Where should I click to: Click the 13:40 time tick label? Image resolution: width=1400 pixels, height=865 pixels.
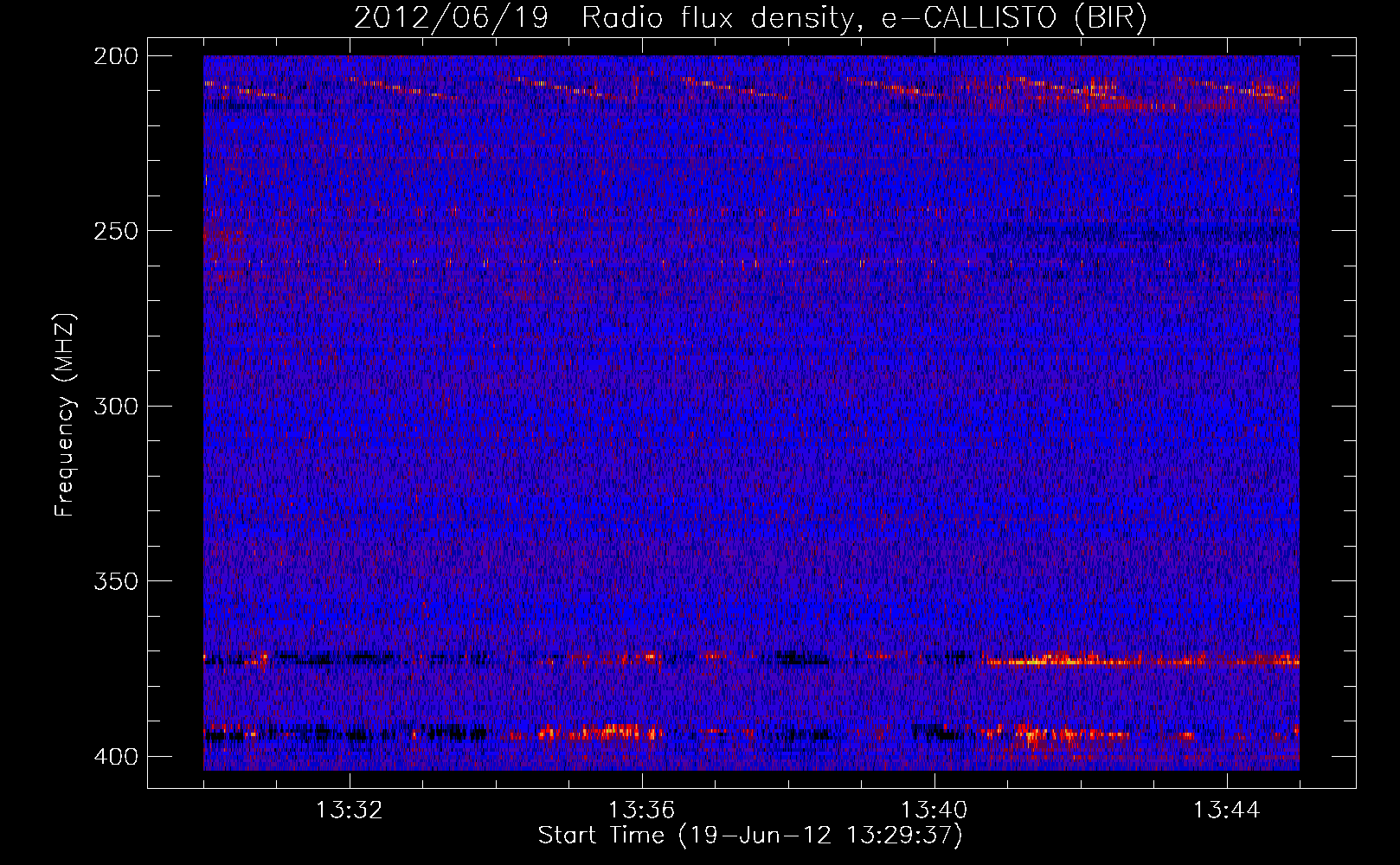[x=934, y=811]
